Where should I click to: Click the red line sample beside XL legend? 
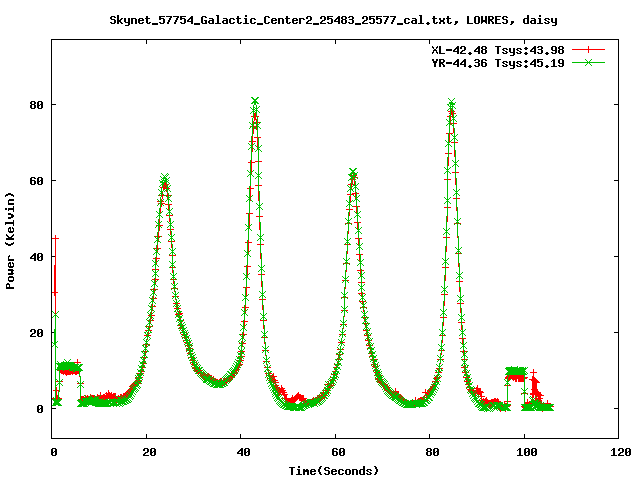pyautogui.click(x=588, y=50)
